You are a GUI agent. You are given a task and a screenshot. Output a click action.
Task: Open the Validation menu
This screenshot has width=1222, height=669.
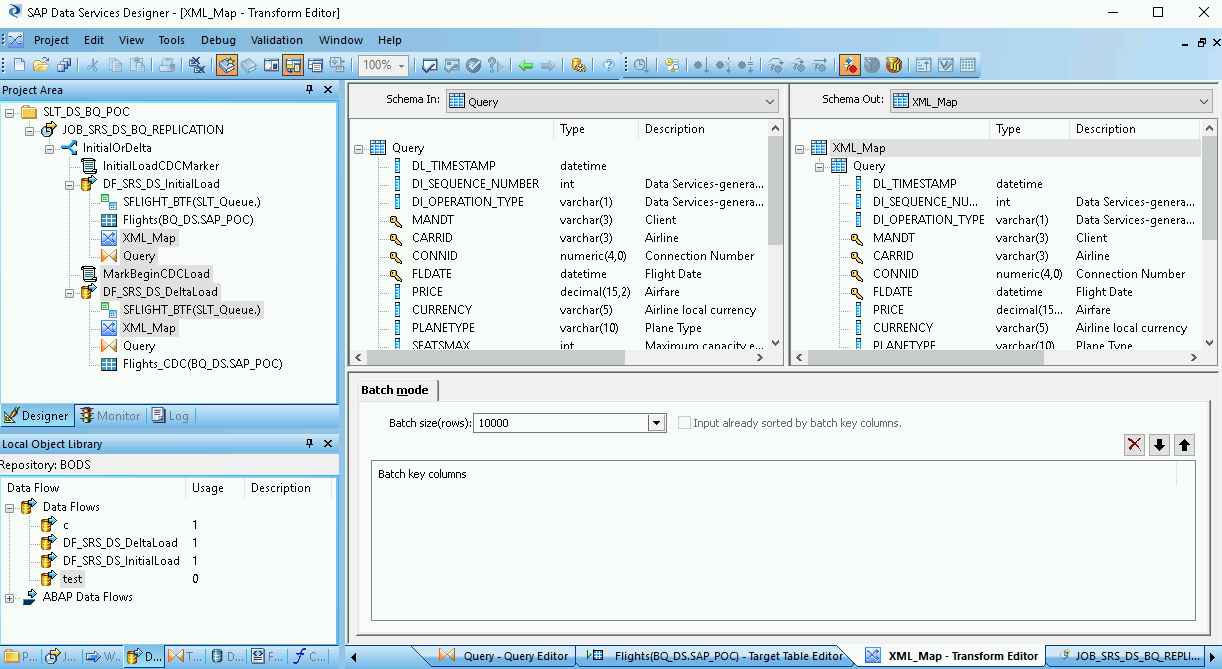[276, 40]
